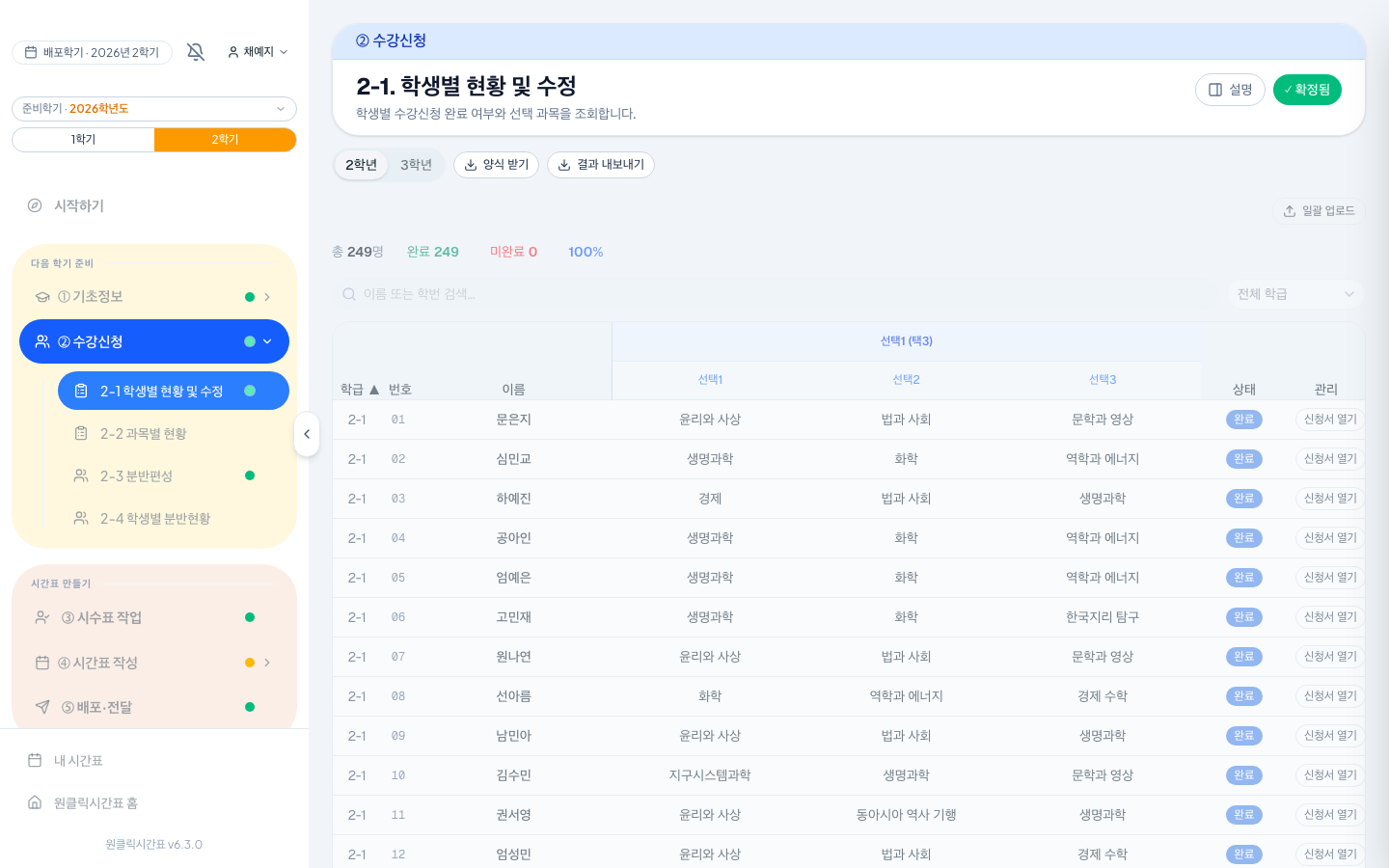
Task: Click the 이름 또는 학번 검색 field
Action: 776,294
